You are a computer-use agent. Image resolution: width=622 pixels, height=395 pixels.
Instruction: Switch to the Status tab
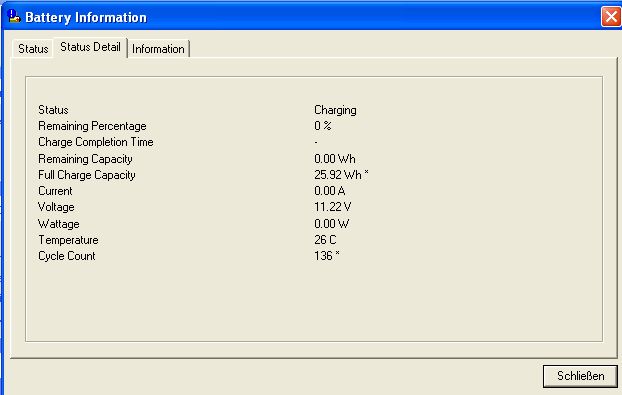[x=33, y=49]
